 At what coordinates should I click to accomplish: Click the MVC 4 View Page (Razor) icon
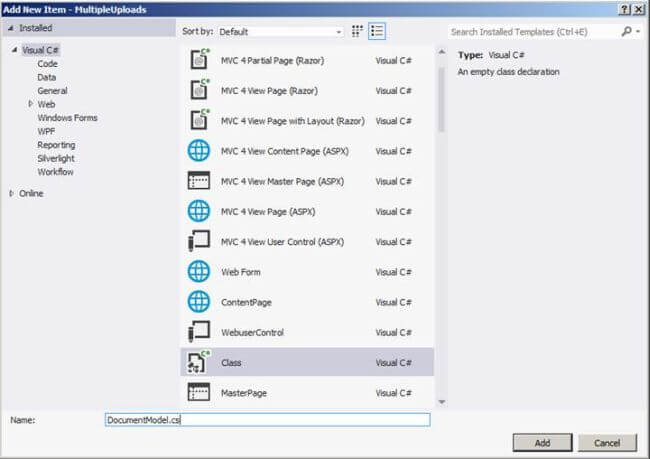[199, 90]
